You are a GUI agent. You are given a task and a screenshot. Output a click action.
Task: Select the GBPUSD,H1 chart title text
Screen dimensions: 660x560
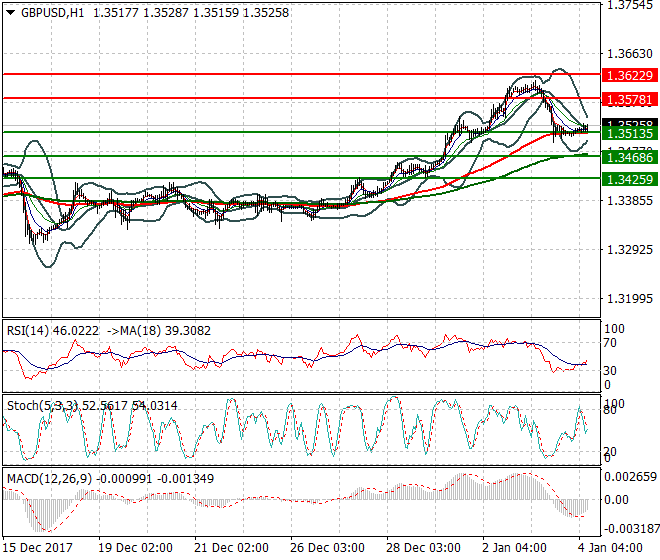(x=53, y=13)
